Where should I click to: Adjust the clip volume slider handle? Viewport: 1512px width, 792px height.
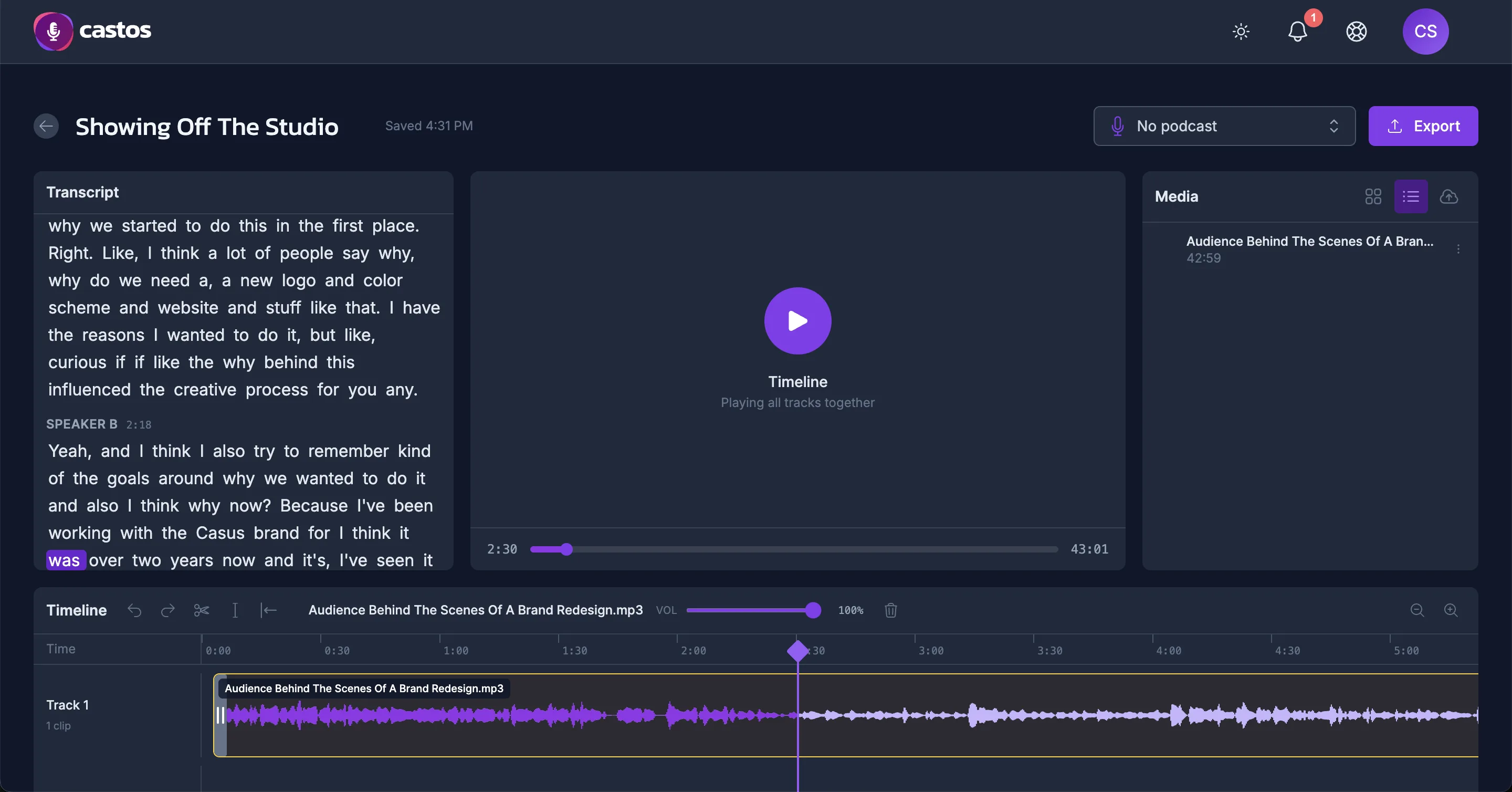(813, 611)
